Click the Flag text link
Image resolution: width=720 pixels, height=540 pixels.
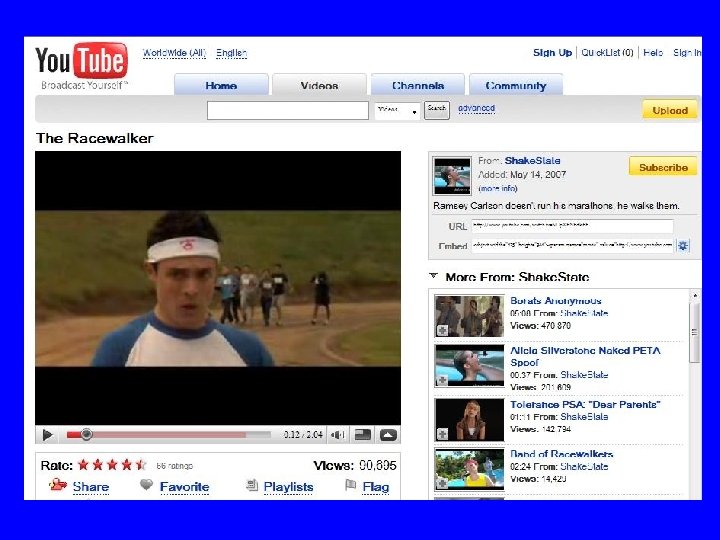(376, 487)
